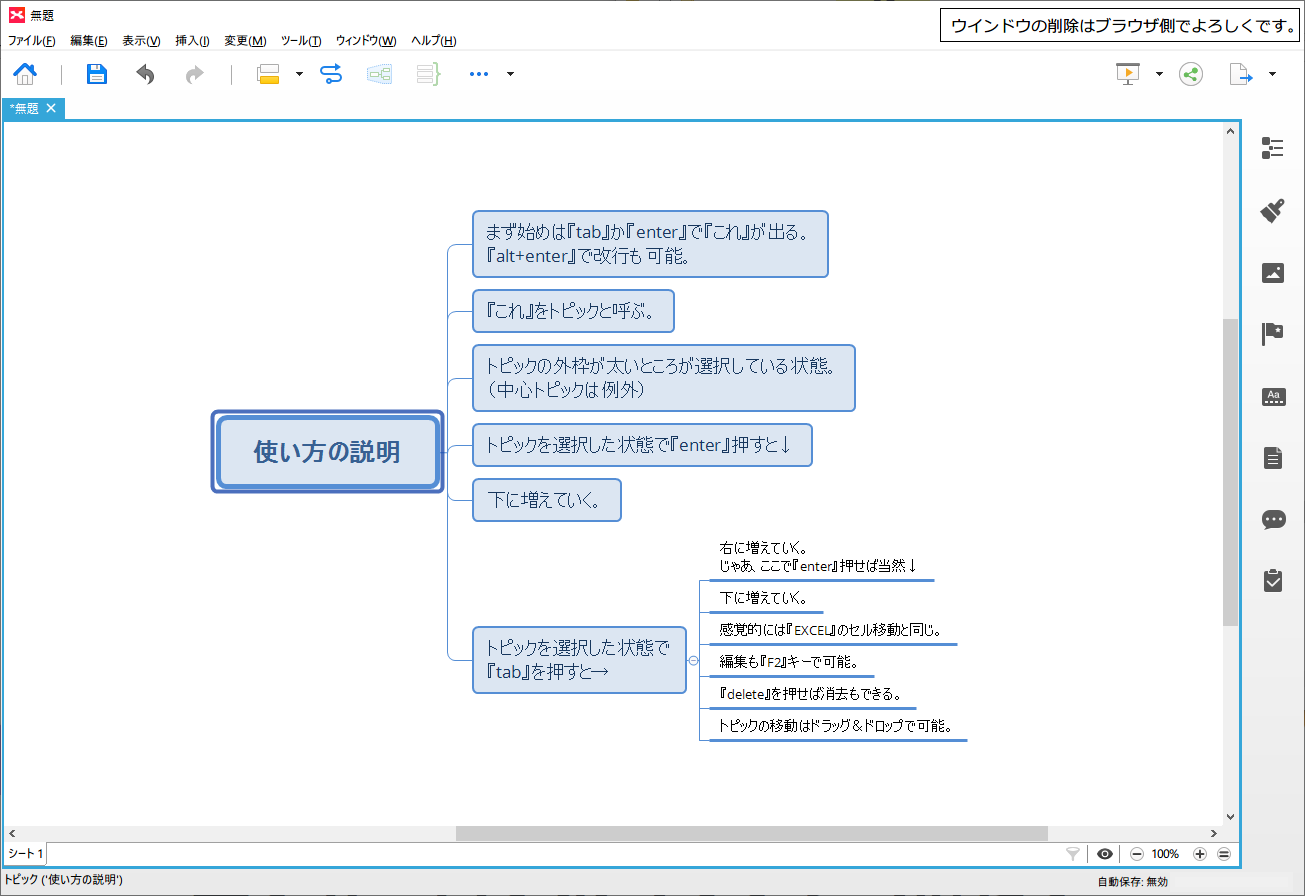This screenshot has height=896, width=1305.
Task: Open the Task info clipboard panel in sidebar
Action: point(1273,580)
